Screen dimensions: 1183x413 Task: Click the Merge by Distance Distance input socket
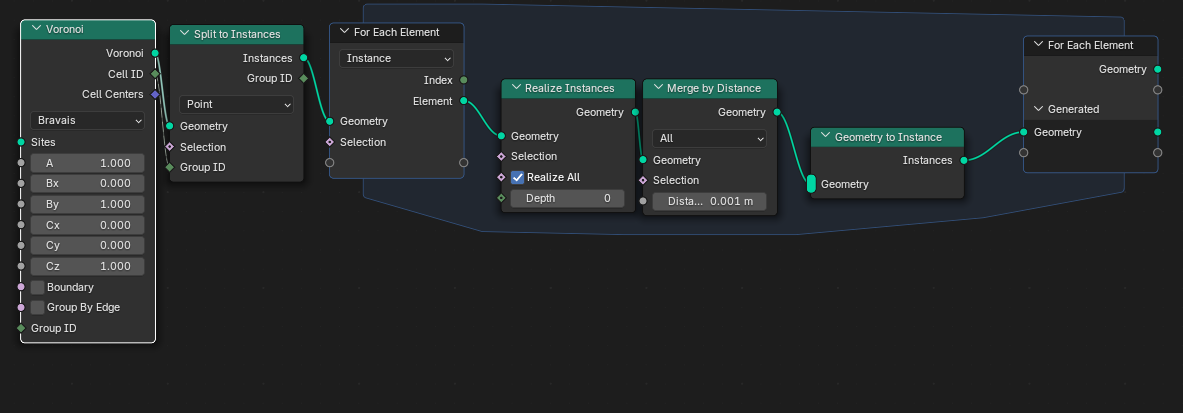643,201
